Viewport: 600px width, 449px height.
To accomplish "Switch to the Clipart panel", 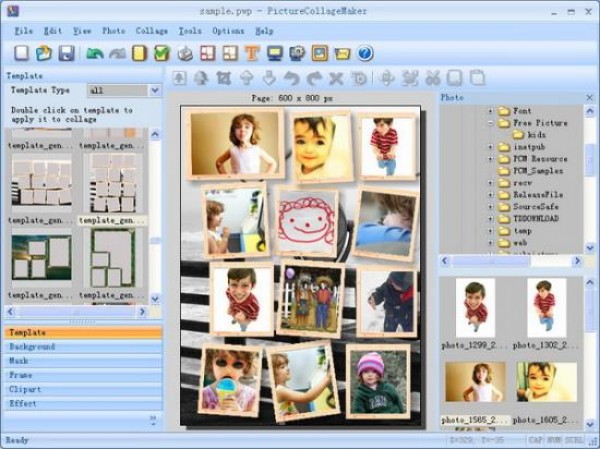I will [83, 389].
